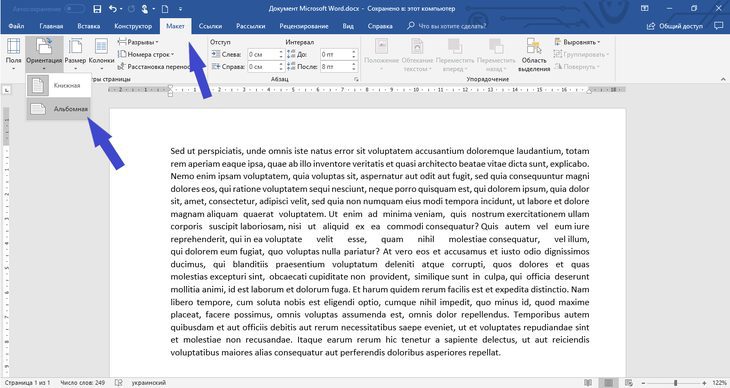Open the Файл menu button
Viewport: 730px width, 388px height.
16,26
